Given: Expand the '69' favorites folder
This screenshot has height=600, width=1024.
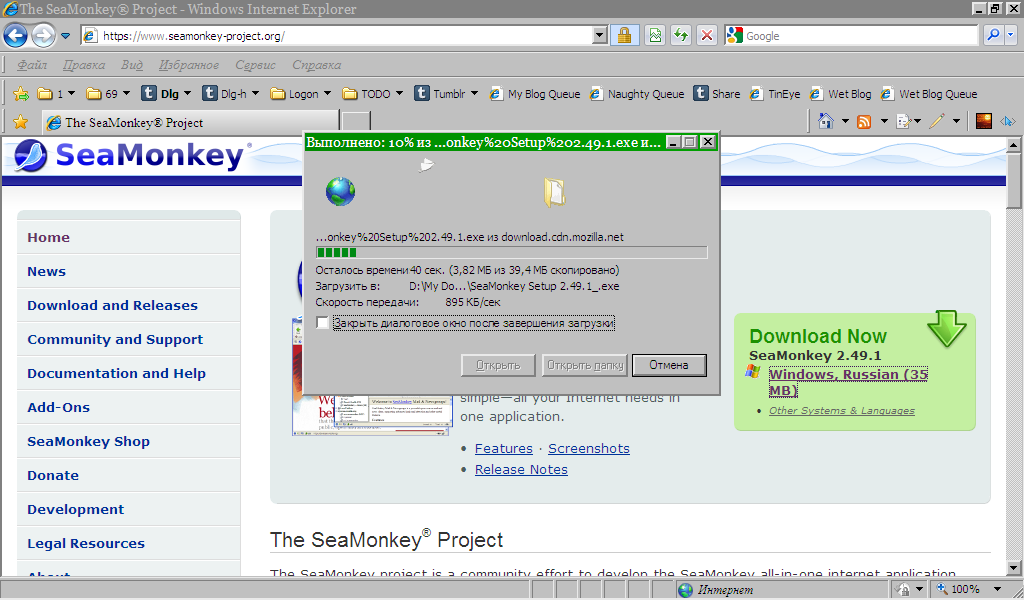Looking at the screenshot, I should pos(126,94).
